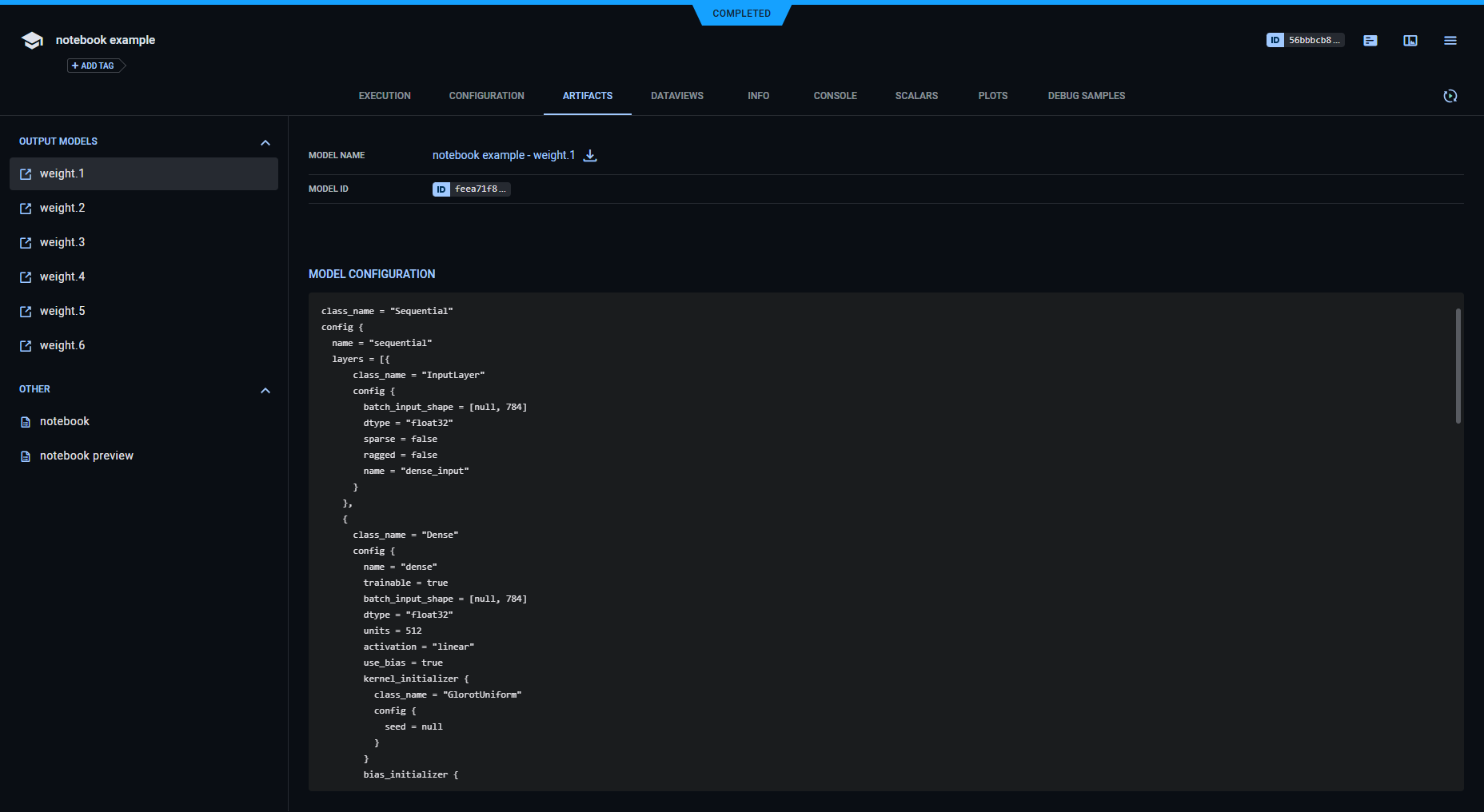
Task: Download the weight.1 model file
Action: (590, 156)
